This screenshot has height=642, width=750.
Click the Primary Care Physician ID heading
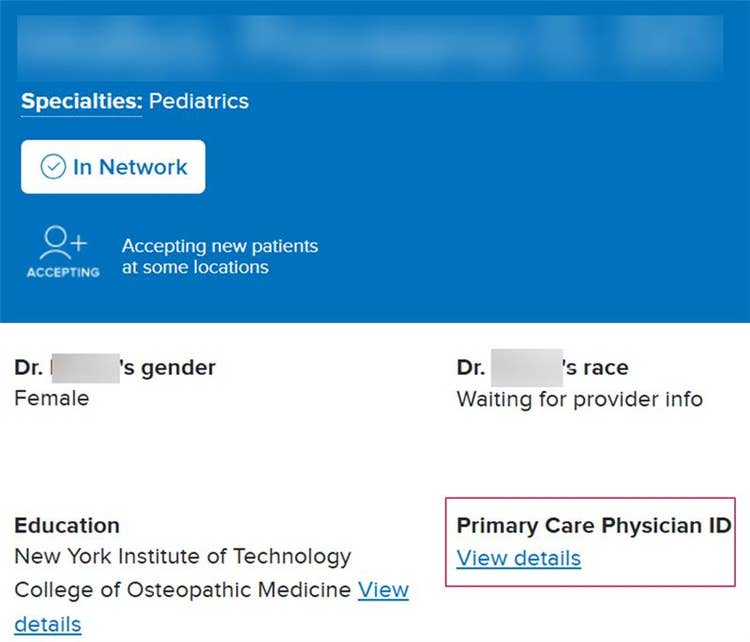(x=594, y=526)
